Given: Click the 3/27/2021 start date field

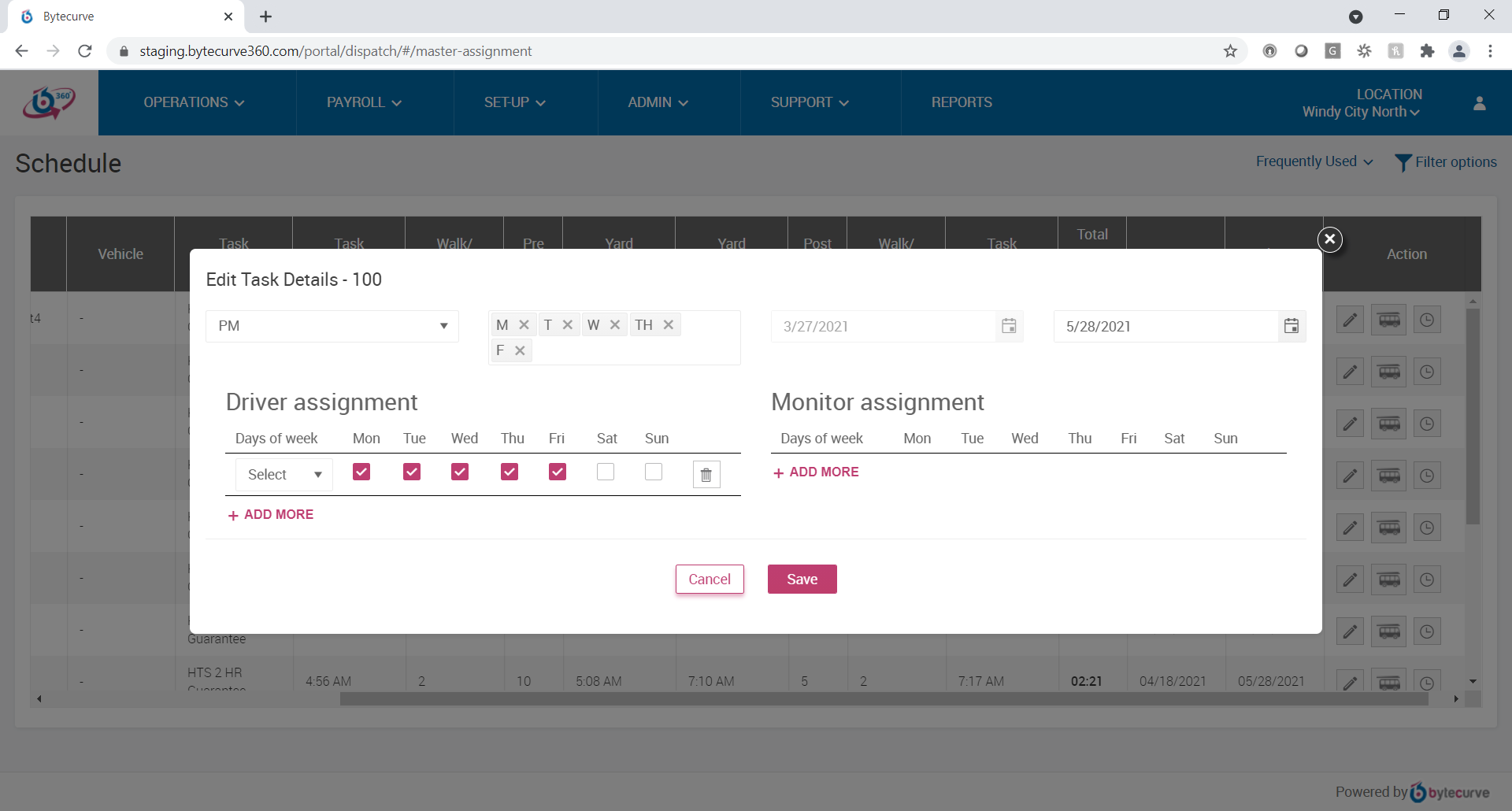Looking at the screenshot, I should [883, 326].
